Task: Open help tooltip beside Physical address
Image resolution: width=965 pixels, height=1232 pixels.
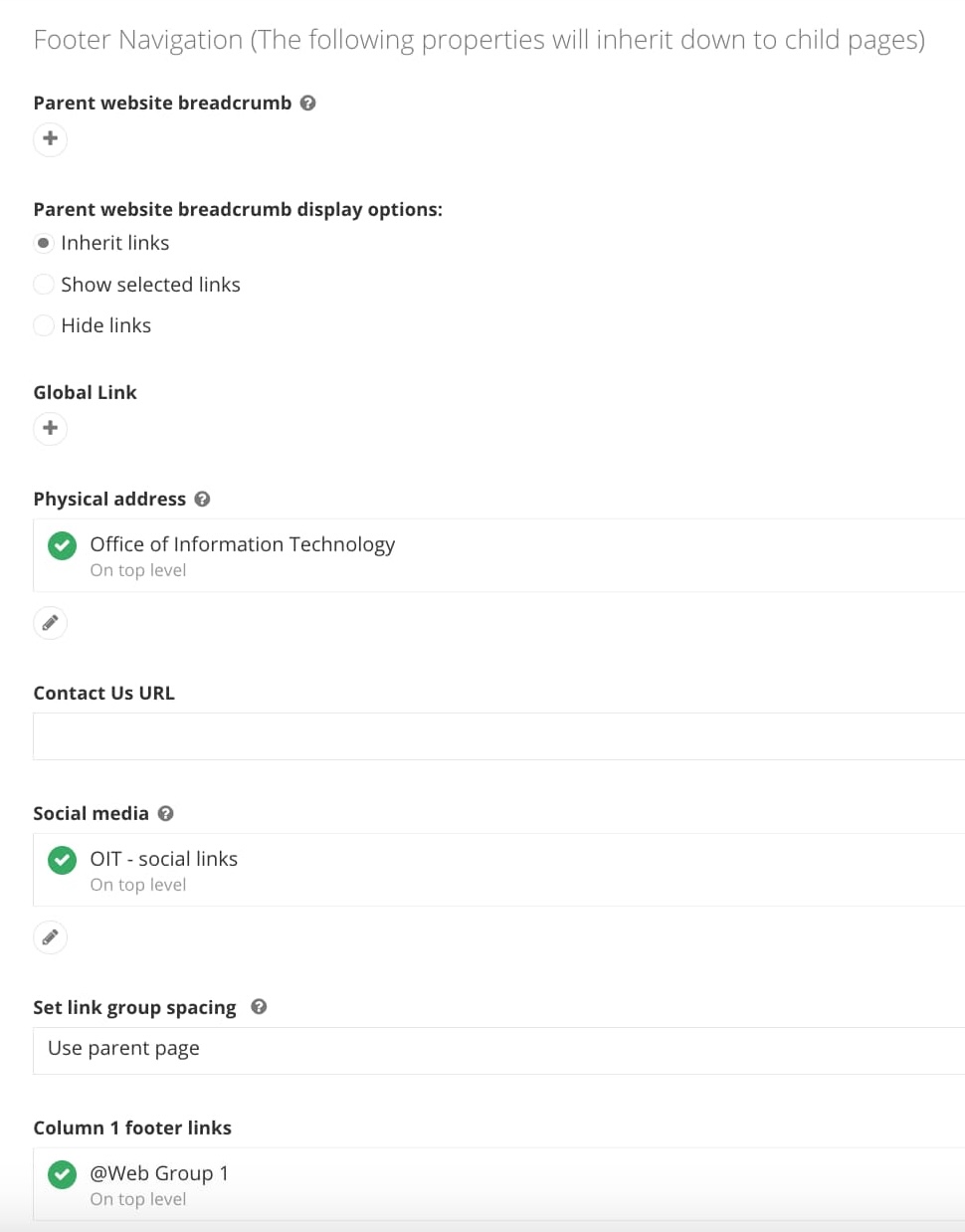Action: pyautogui.click(x=202, y=500)
